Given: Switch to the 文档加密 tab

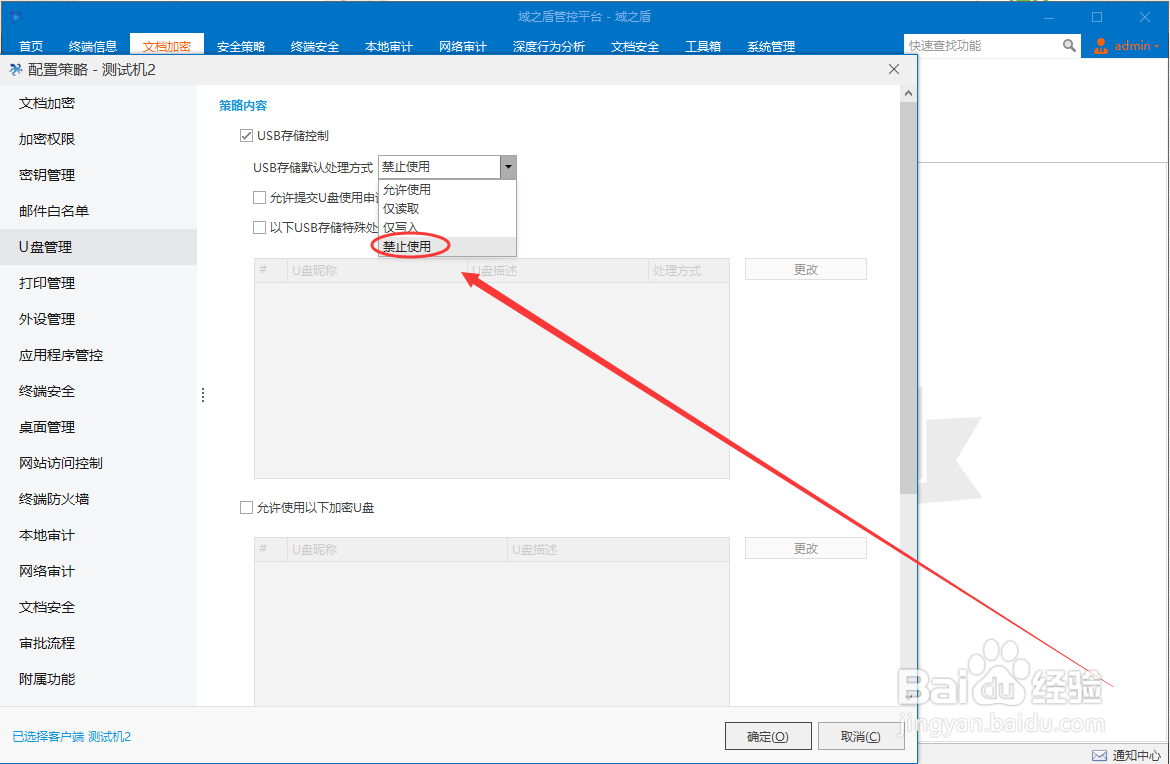Looking at the screenshot, I should [166, 46].
